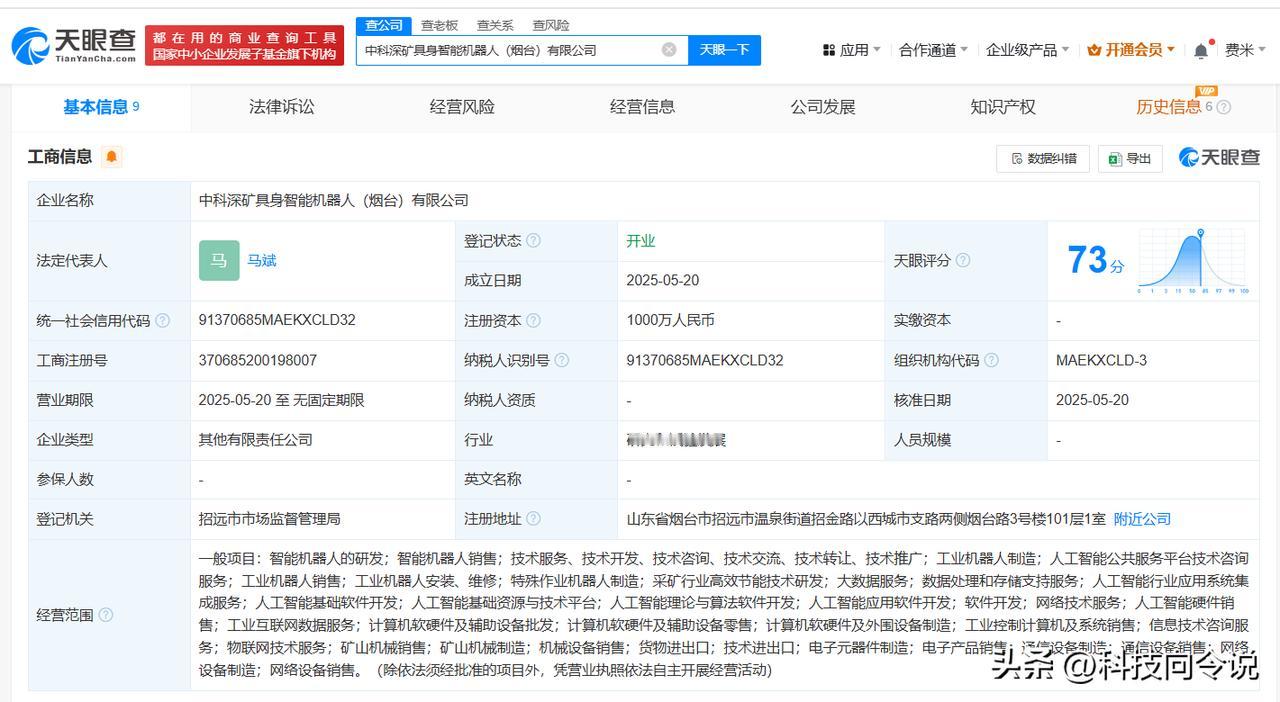The image size is (1280, 702).
Task: Switch to the 经营风险 tab
Action: (x=462, y=107)
